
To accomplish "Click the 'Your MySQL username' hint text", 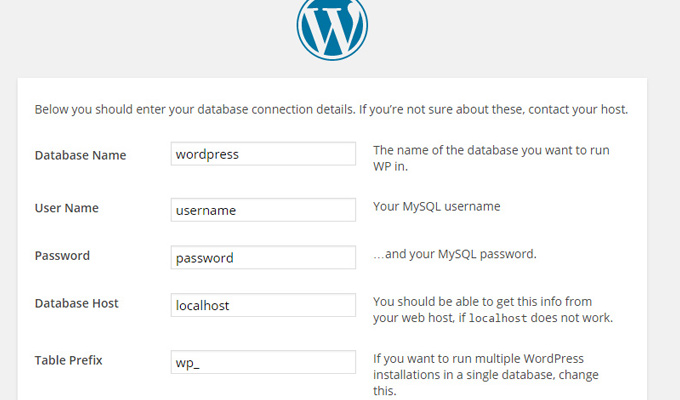I will (437, 207).
